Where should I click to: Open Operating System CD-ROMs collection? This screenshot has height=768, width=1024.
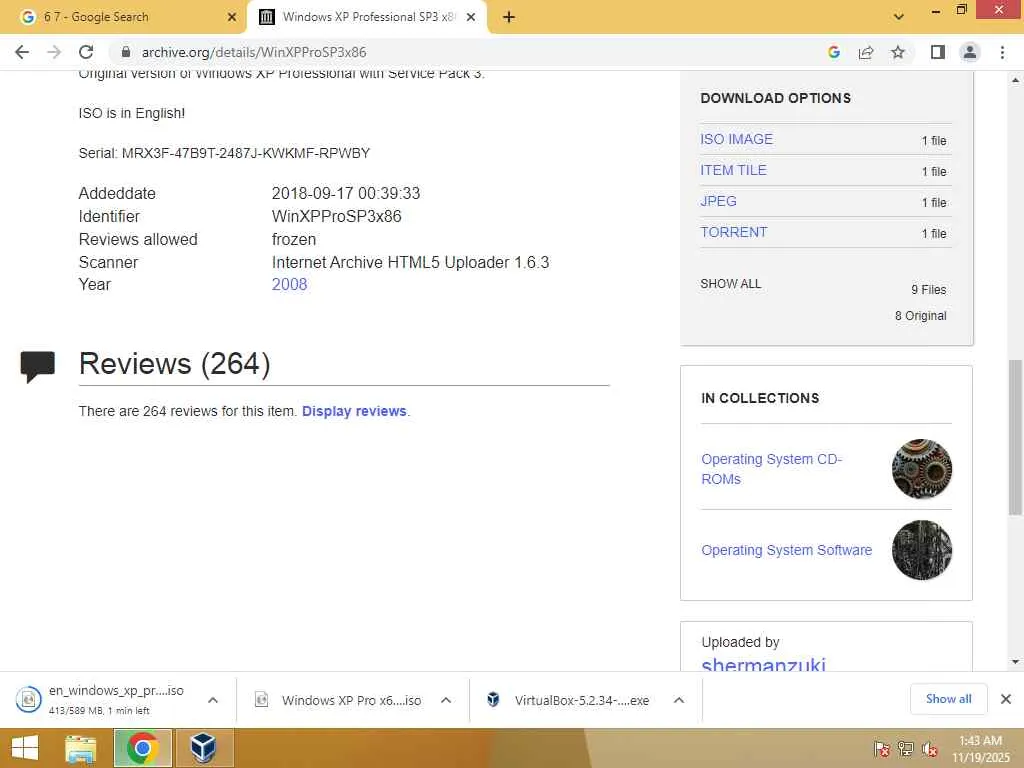point(771,469)
